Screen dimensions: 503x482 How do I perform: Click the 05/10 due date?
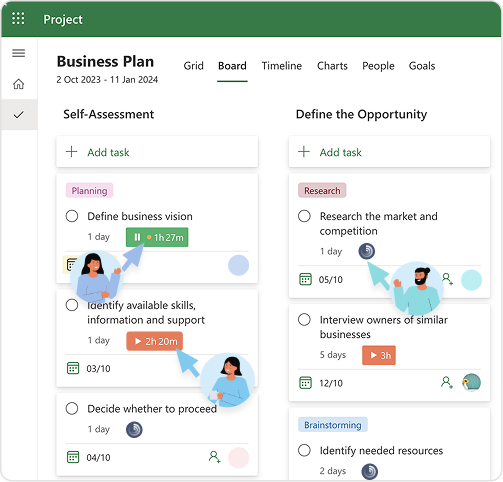click(331, 279)
